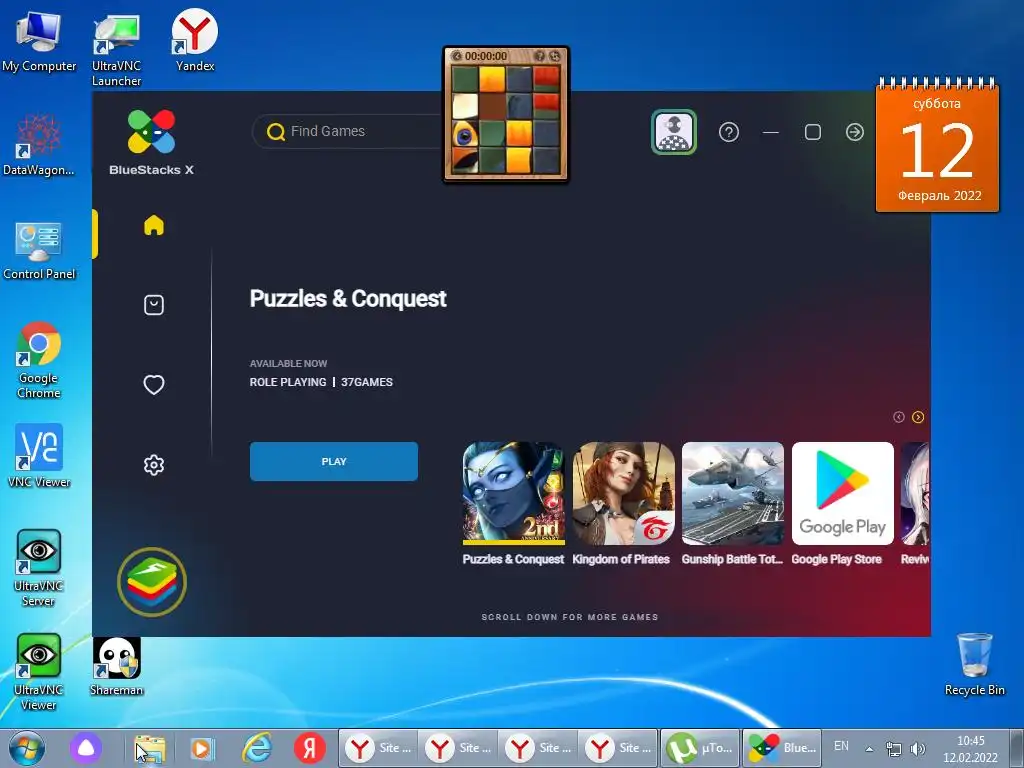Open the network tray icon
1024x768 pixels.
coord(893,749)
